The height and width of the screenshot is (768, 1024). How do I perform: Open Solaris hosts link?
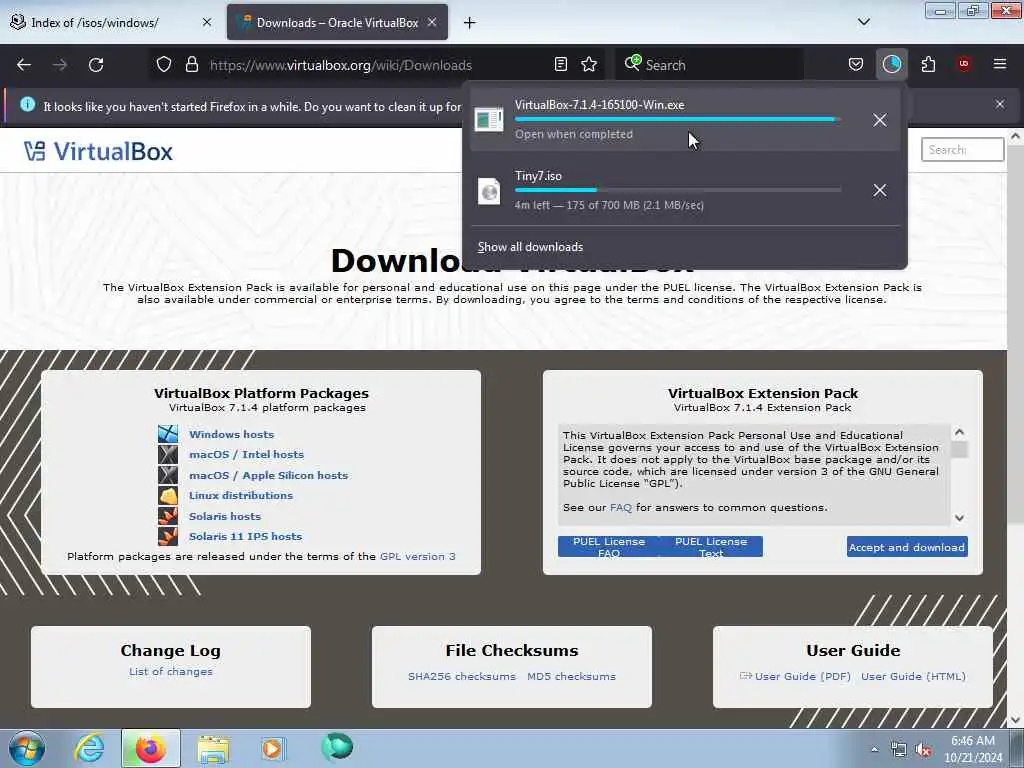225,517
